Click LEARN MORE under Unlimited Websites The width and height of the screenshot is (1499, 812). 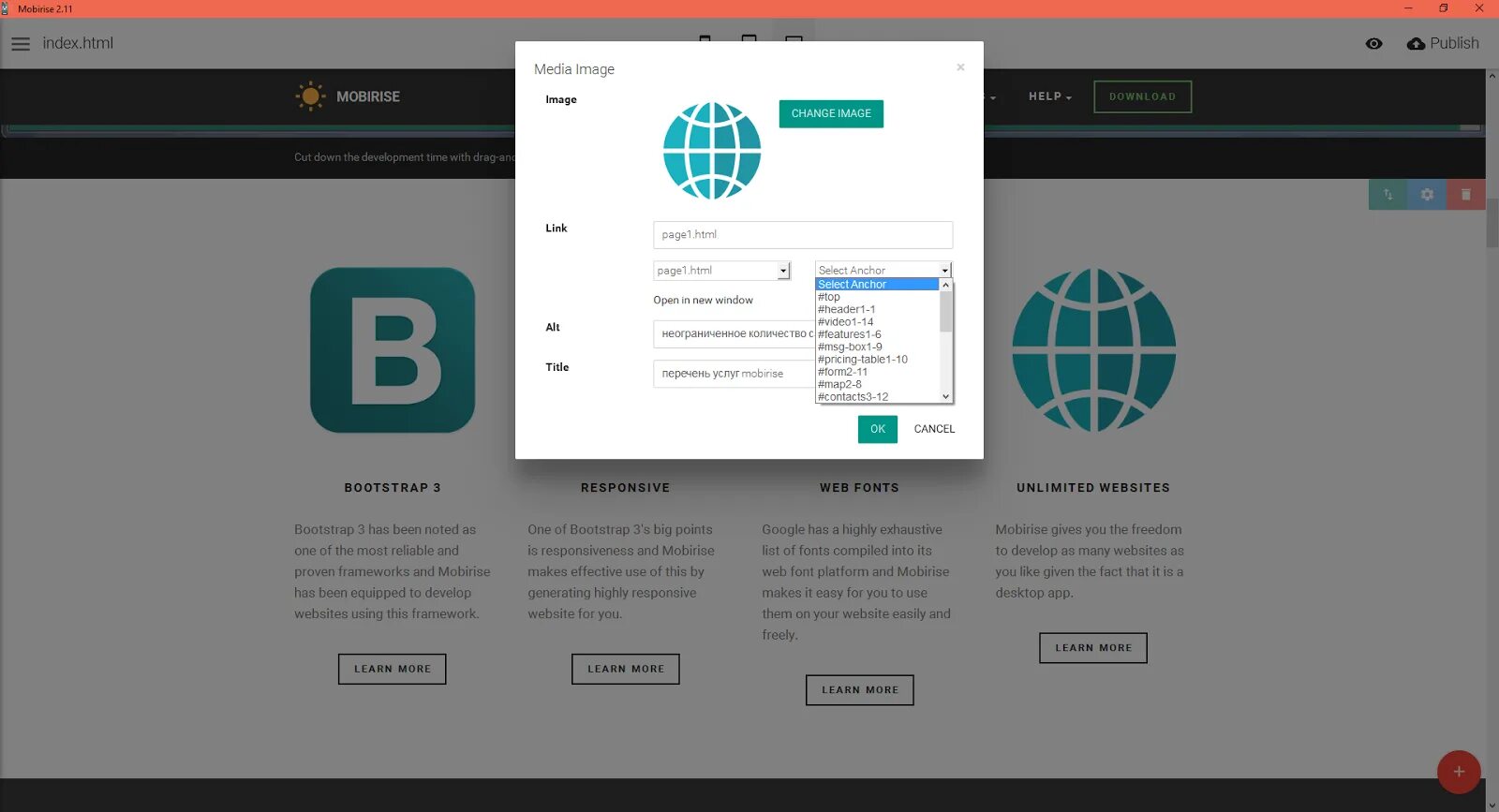(1093, 648)
